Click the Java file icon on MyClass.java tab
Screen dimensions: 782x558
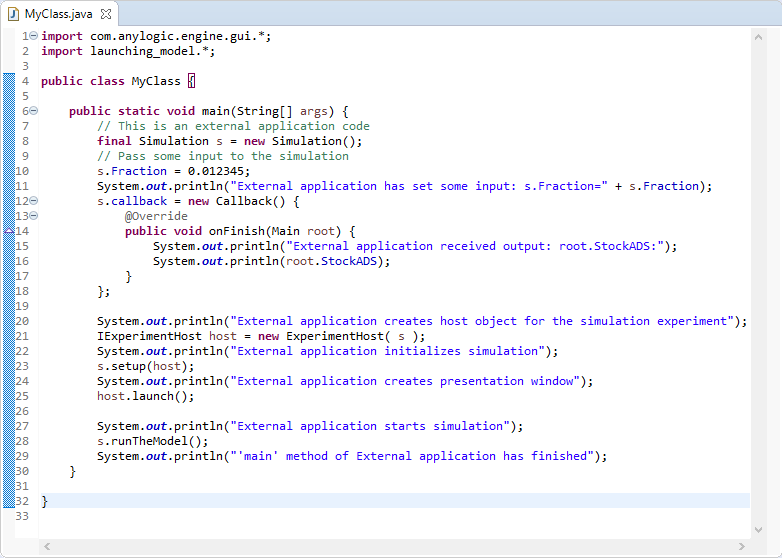coord(14,14)
